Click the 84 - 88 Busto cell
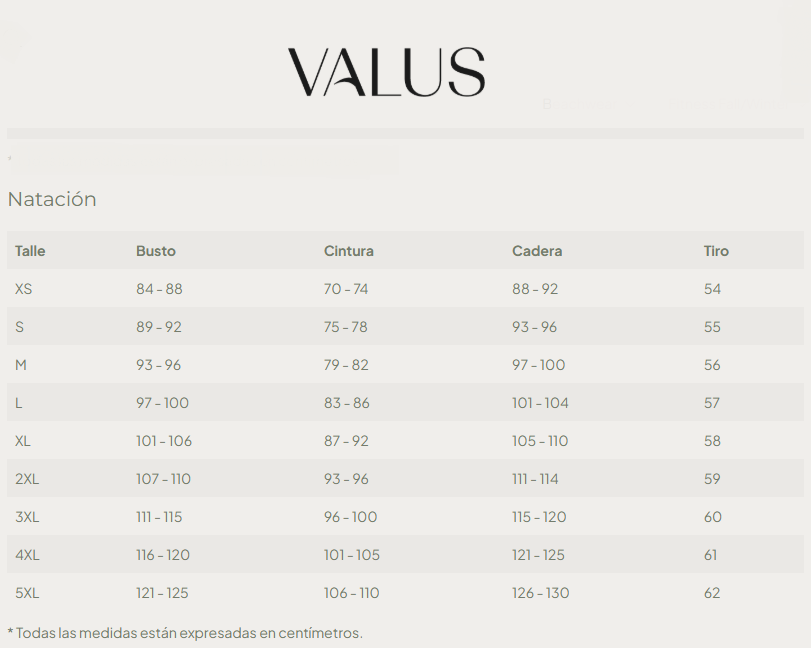Viewport: 811px width, 651px height. tap(159, 289)
